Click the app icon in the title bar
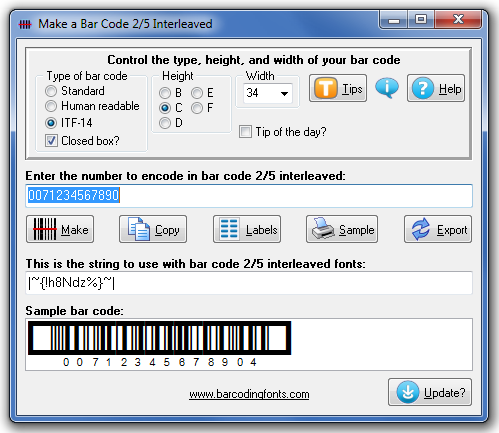The height and width of the screenshot is (433, 499). [25, 24]
